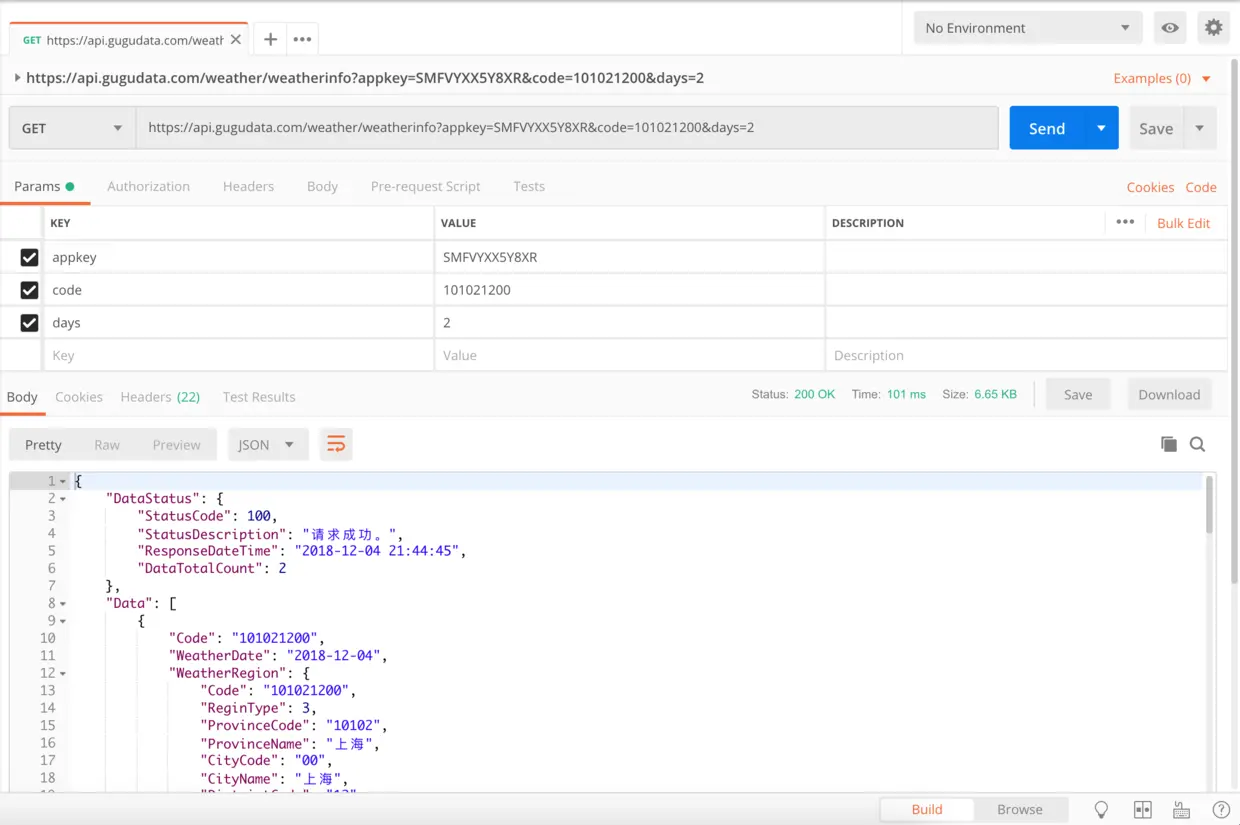Open the Code snippet link

tap(1201, 187)
